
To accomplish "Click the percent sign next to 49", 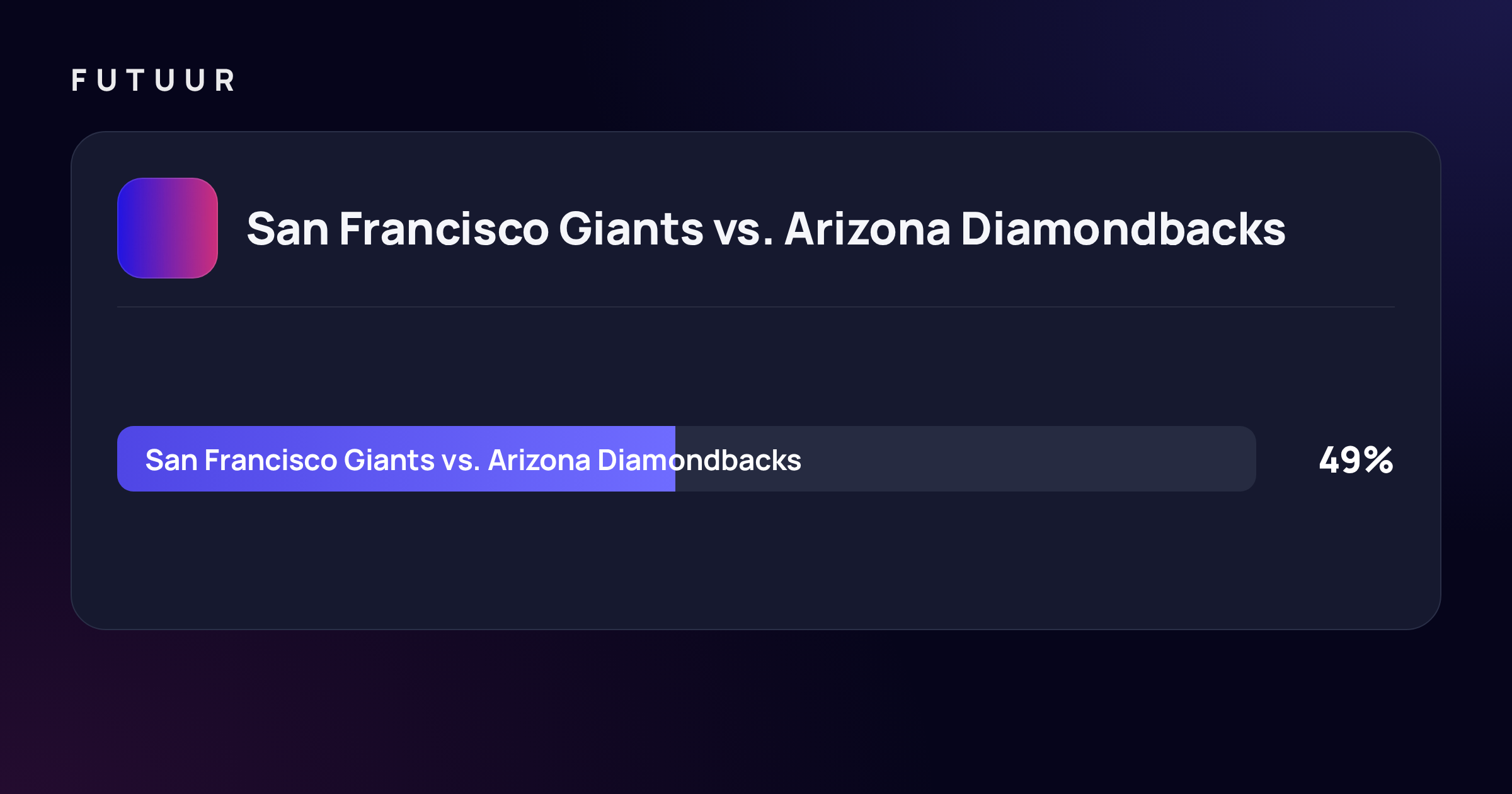I will click(x=1379, y=460).
